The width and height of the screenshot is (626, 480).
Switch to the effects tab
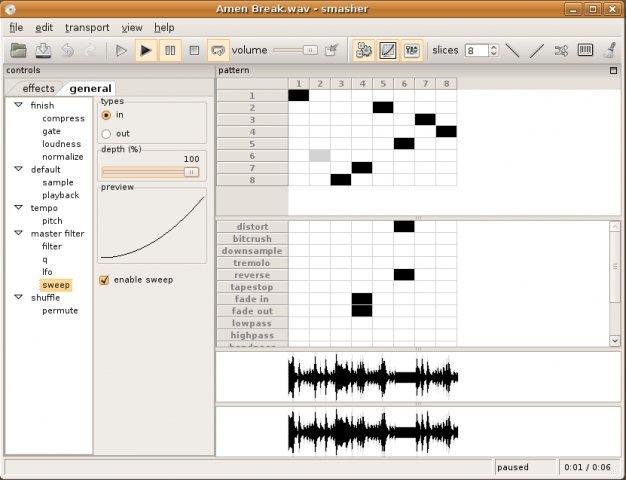tap(38, 88)
